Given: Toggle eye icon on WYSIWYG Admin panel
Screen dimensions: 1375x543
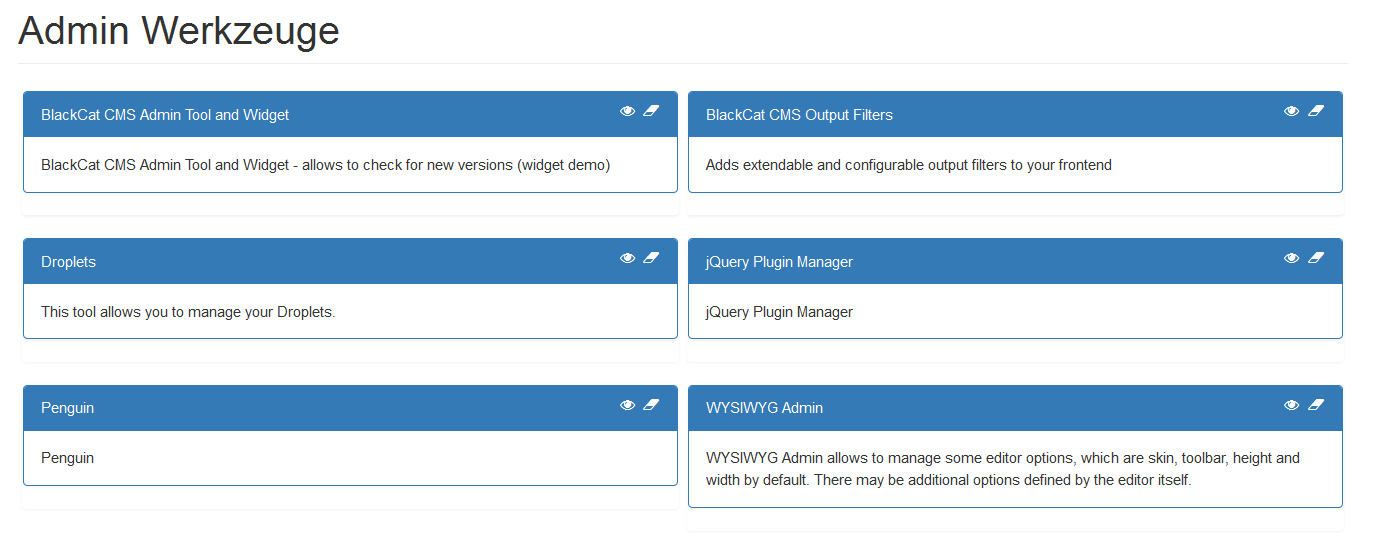Looking at the screenshot, I should (1292, 405).
